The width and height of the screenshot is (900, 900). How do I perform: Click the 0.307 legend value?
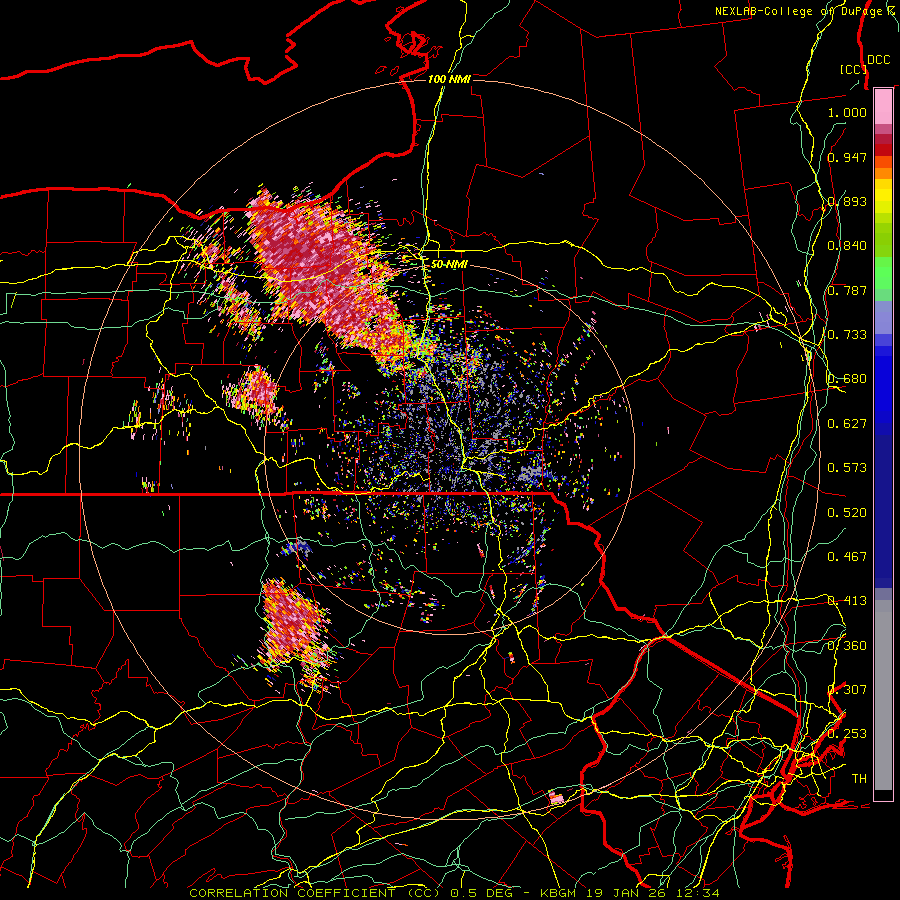click(847, 690)
